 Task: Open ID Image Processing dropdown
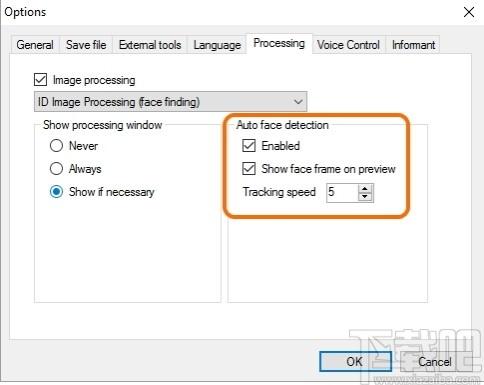pyautogui.click(x=170, y=102)
